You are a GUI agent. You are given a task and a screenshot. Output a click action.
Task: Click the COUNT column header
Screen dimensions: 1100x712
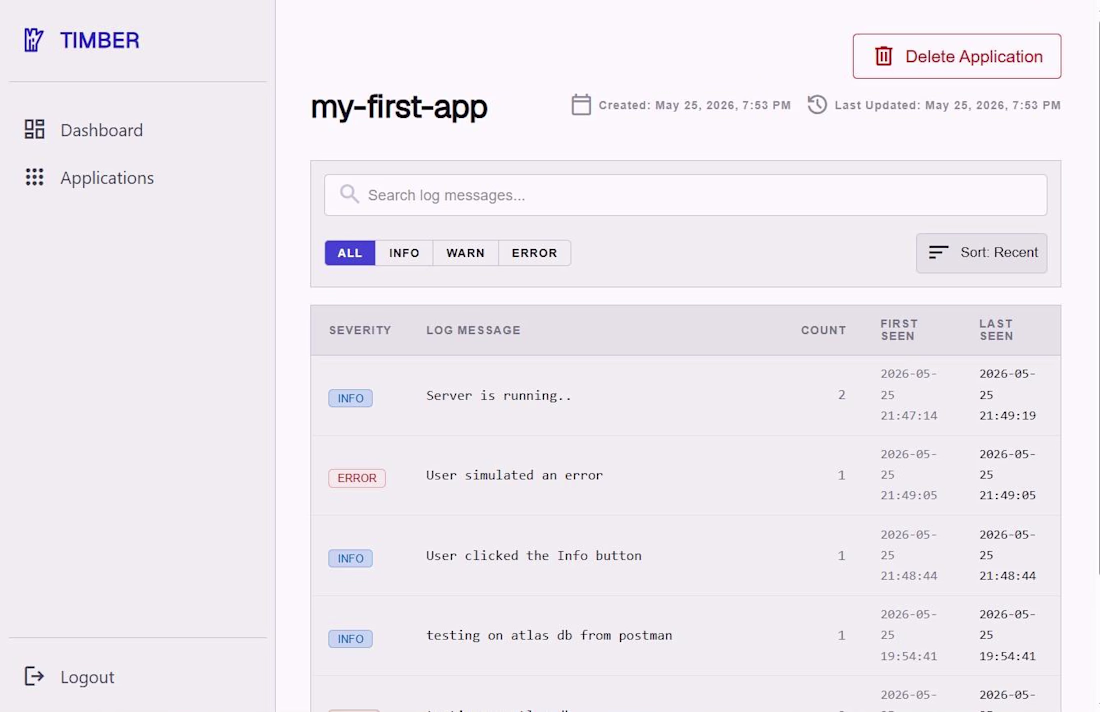click(824, 330)
